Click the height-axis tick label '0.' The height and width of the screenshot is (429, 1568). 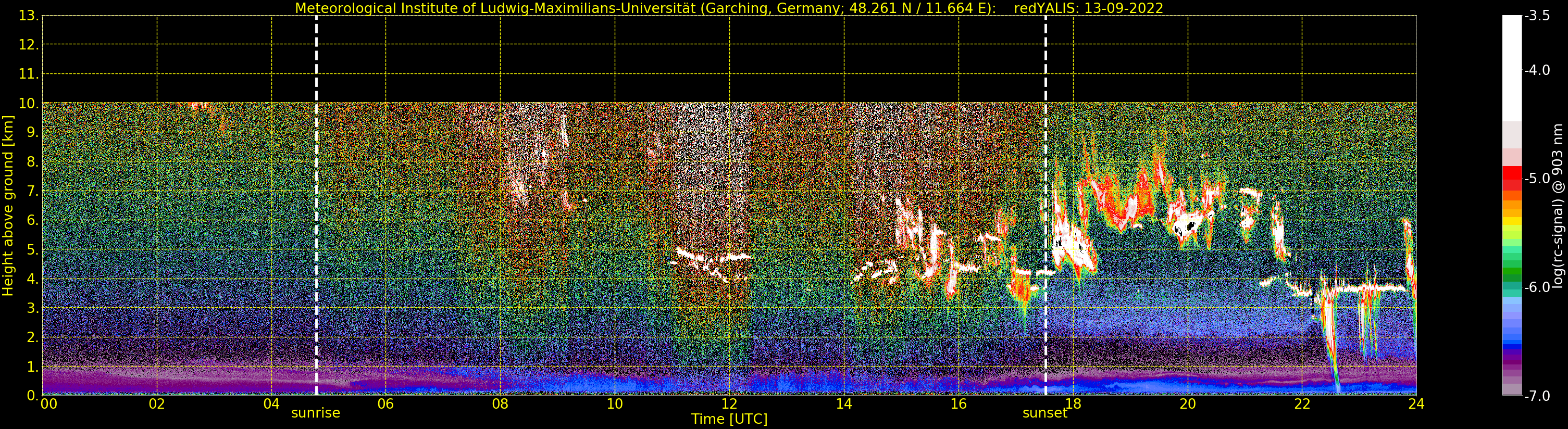[32, 396]
